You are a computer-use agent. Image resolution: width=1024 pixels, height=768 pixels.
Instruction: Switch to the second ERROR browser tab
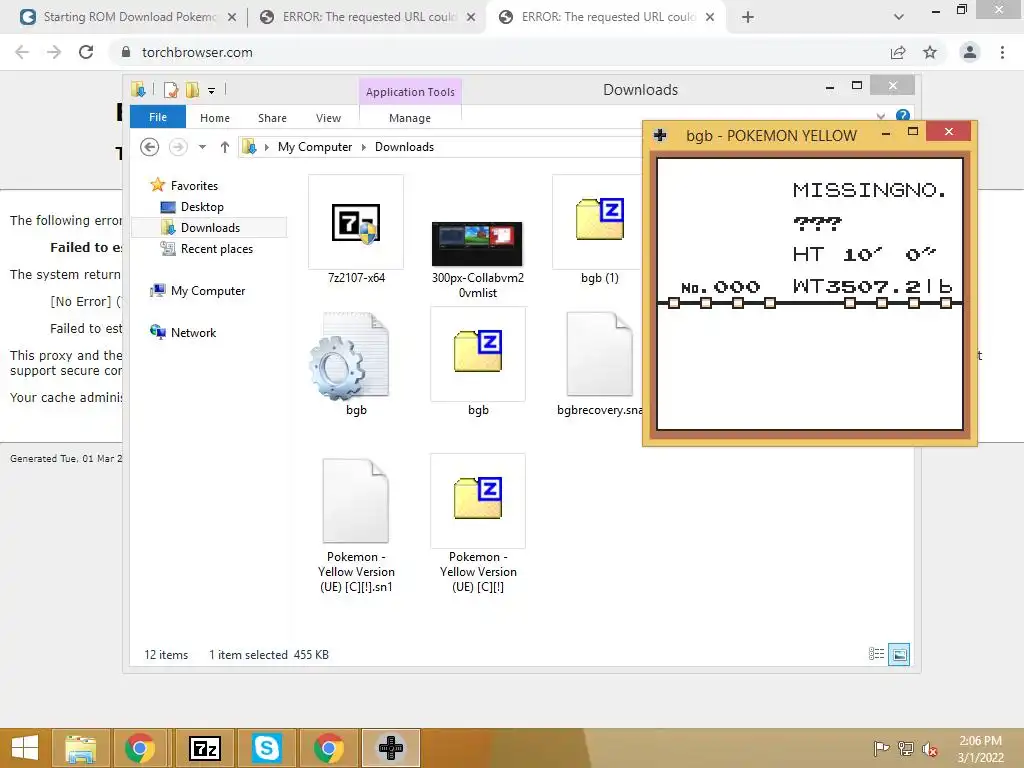coord(609,17)
